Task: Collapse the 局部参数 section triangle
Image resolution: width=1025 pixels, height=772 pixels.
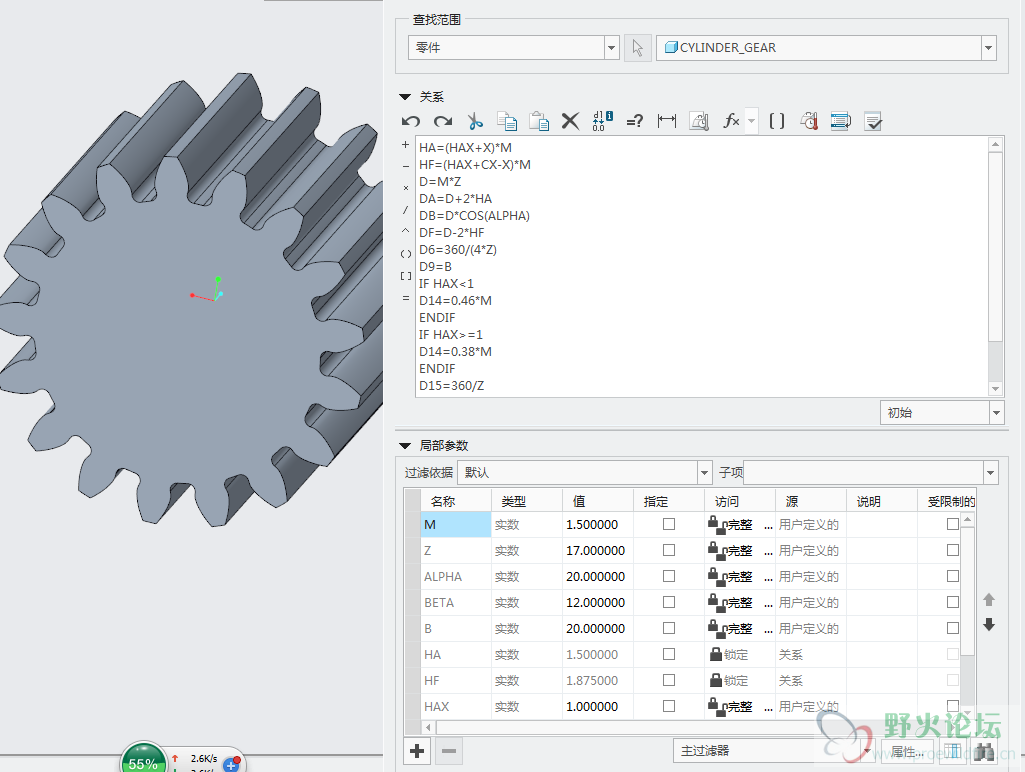Action: [405, 446]
